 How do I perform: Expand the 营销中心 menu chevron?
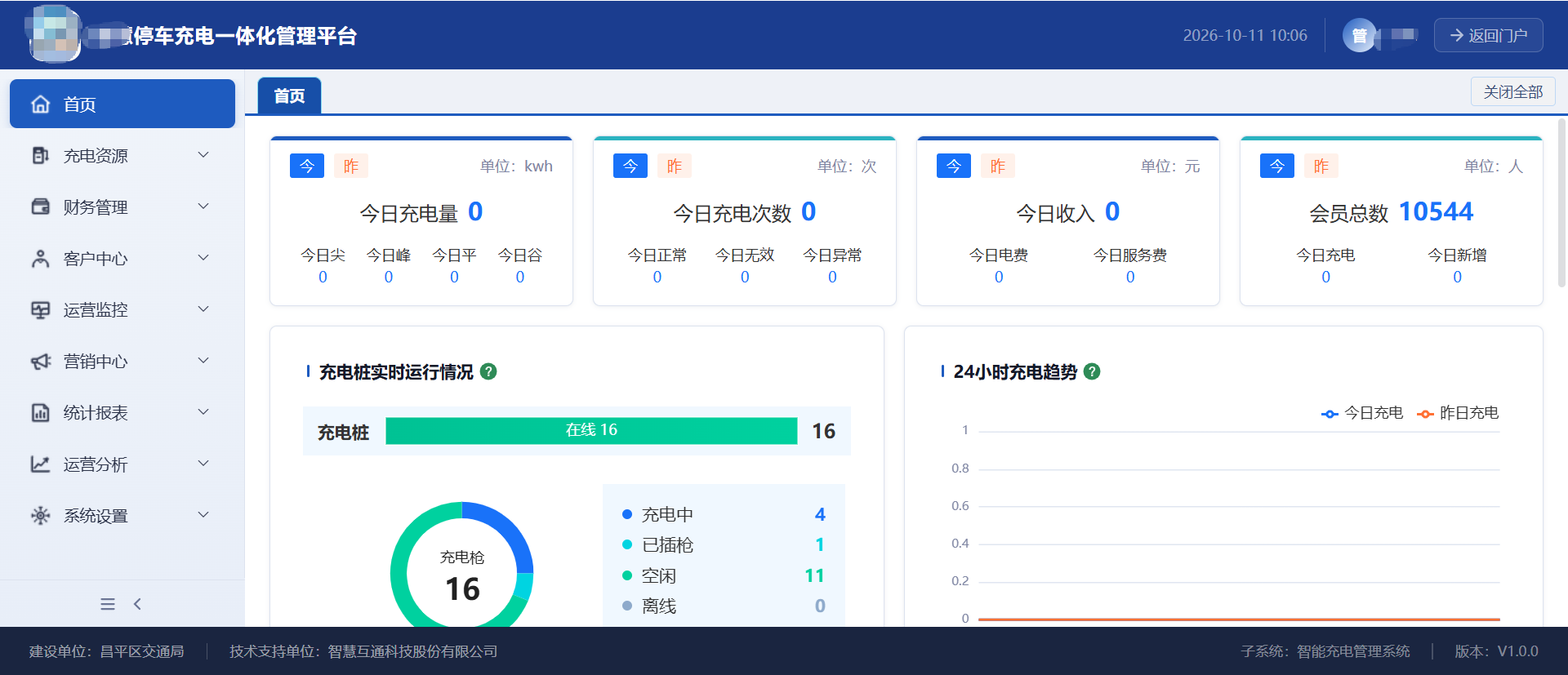coord(203,360)
